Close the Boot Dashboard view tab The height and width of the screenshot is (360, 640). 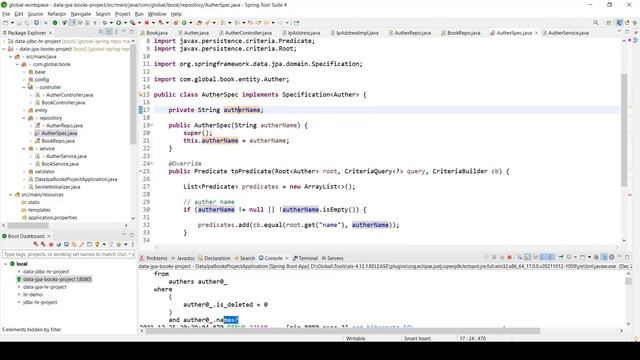49,236
